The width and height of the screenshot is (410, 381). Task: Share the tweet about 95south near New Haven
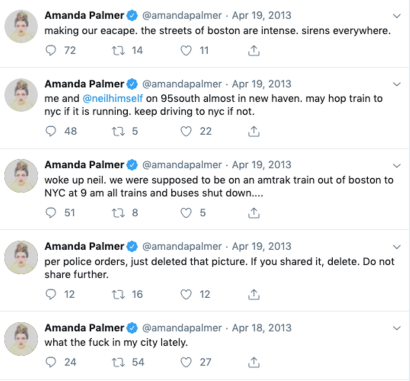254,131
